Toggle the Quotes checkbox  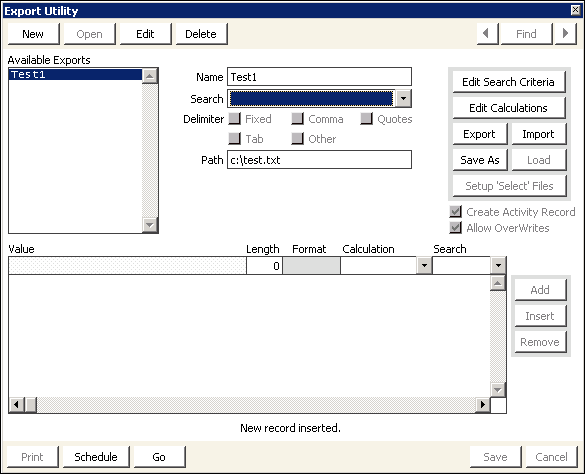pos(366,119)
